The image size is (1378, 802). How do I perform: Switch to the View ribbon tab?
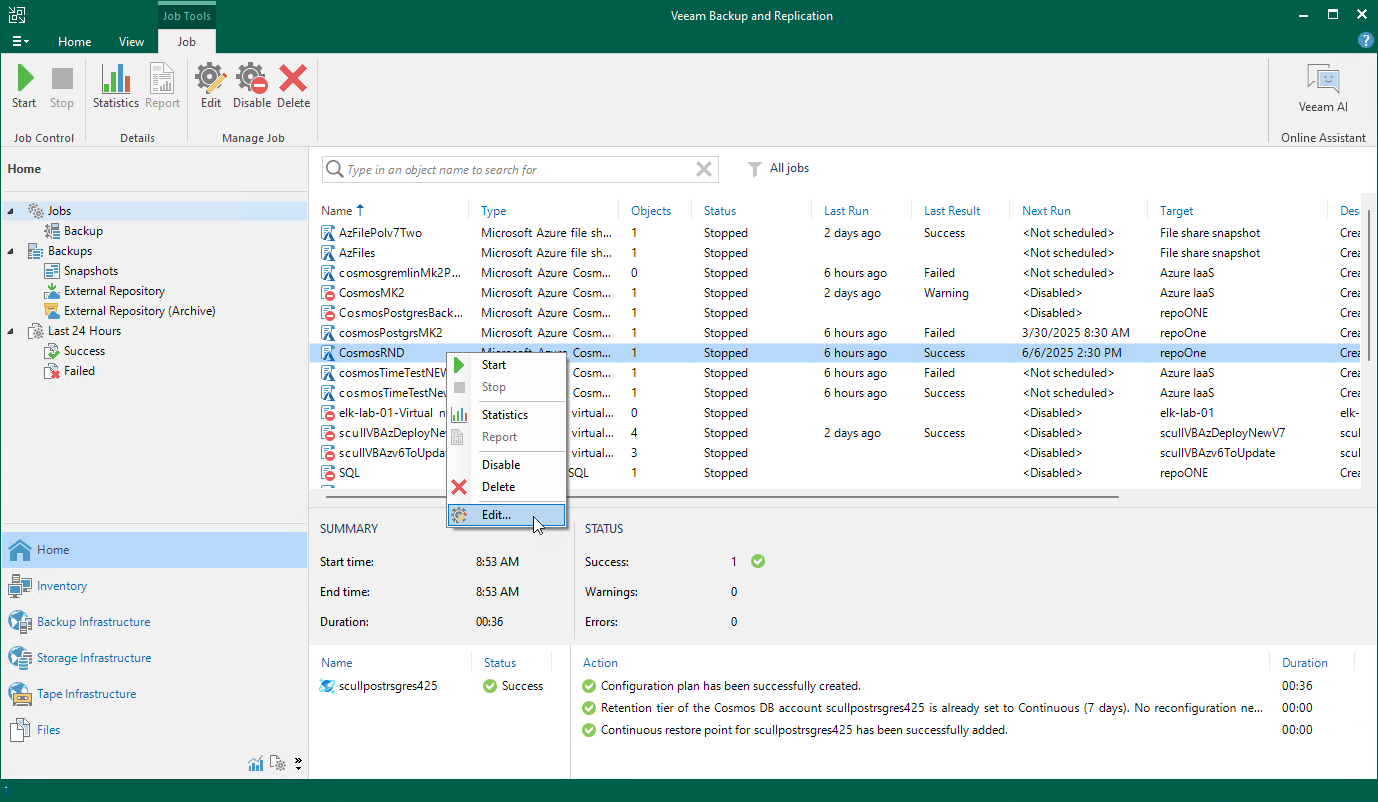[x=131, y=42]
